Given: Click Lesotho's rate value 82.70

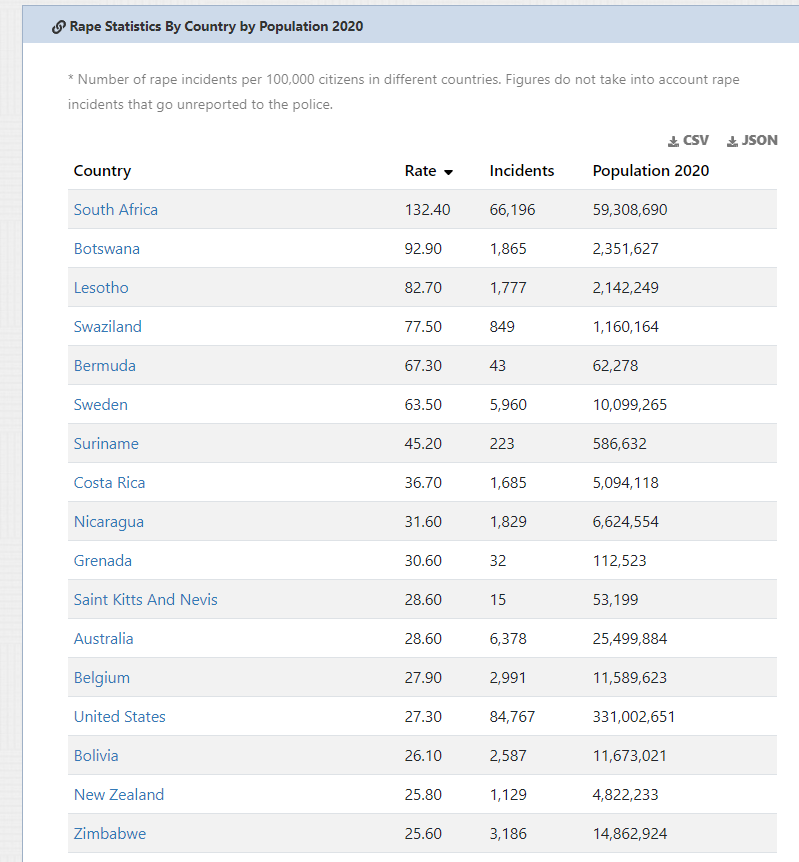Looking at the screenshot, I should 423,288.
